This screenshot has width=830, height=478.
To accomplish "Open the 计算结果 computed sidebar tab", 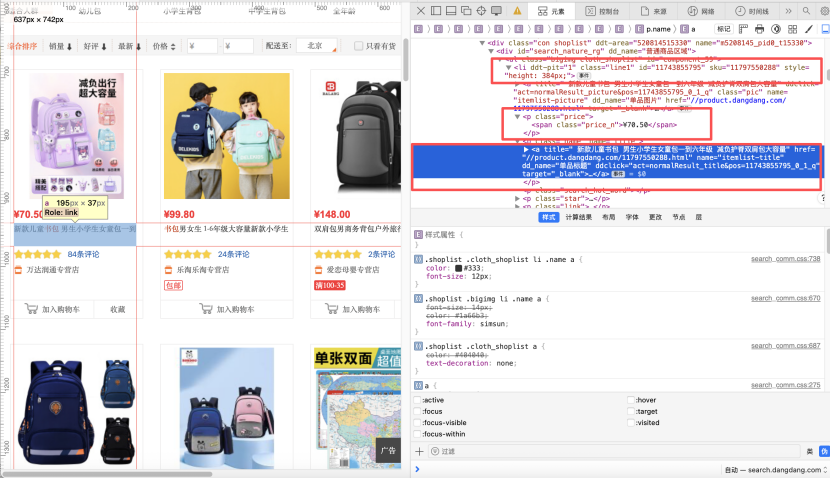I will 578,217.
